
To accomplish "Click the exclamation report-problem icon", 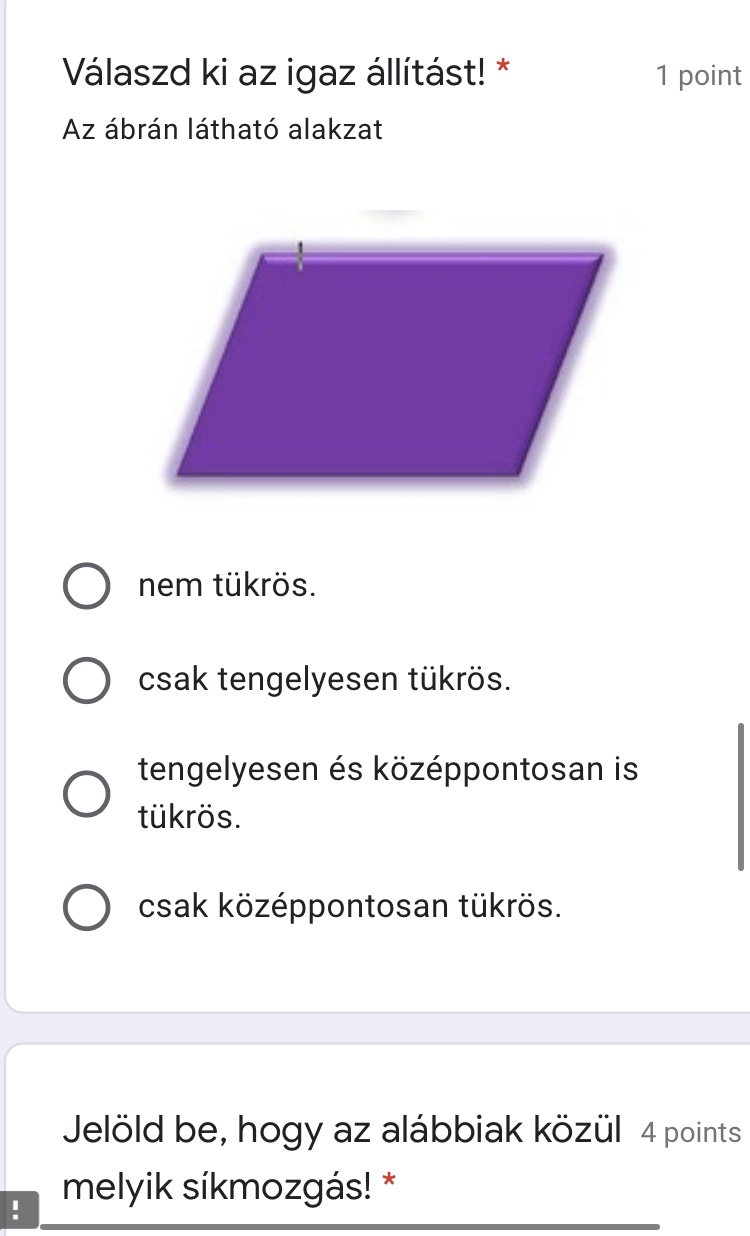I will coord(19,1209).
